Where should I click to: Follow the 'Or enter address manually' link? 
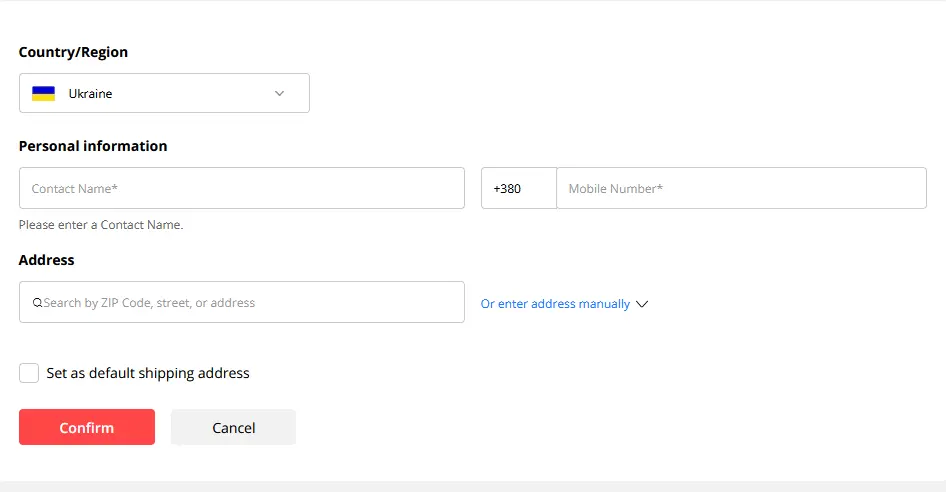[x=555, y=304]
